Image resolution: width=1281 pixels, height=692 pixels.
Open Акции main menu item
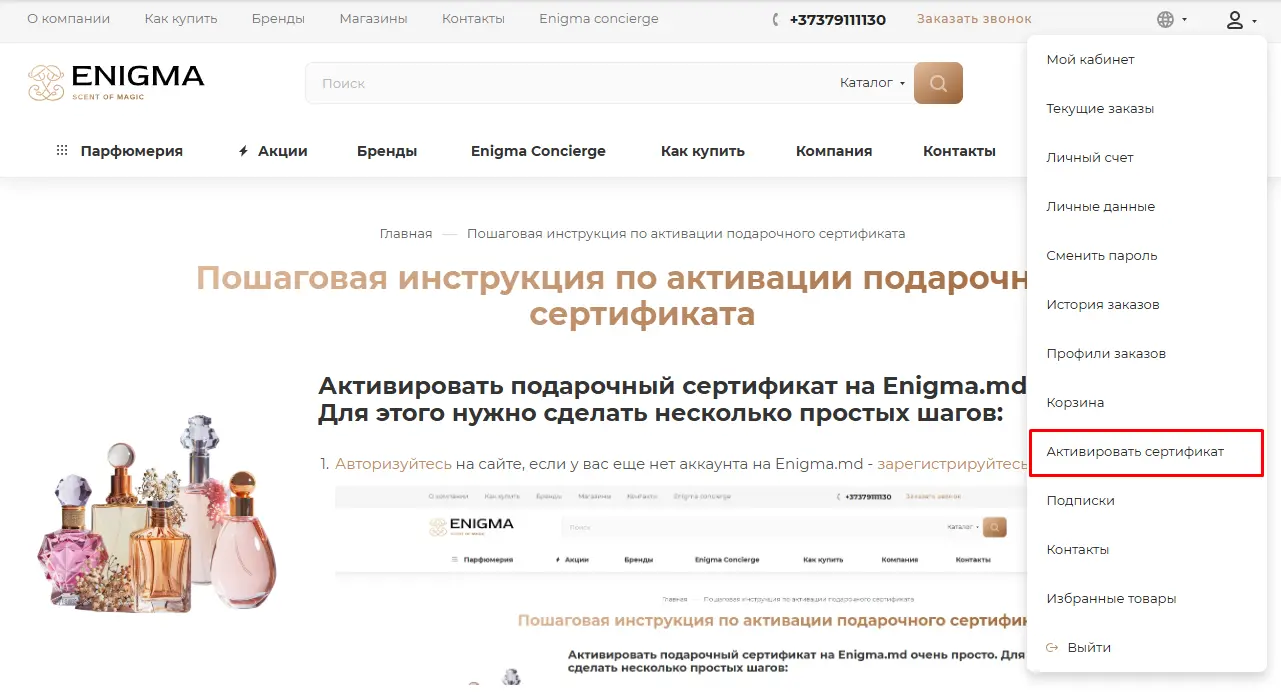click(x=283, y=151)
